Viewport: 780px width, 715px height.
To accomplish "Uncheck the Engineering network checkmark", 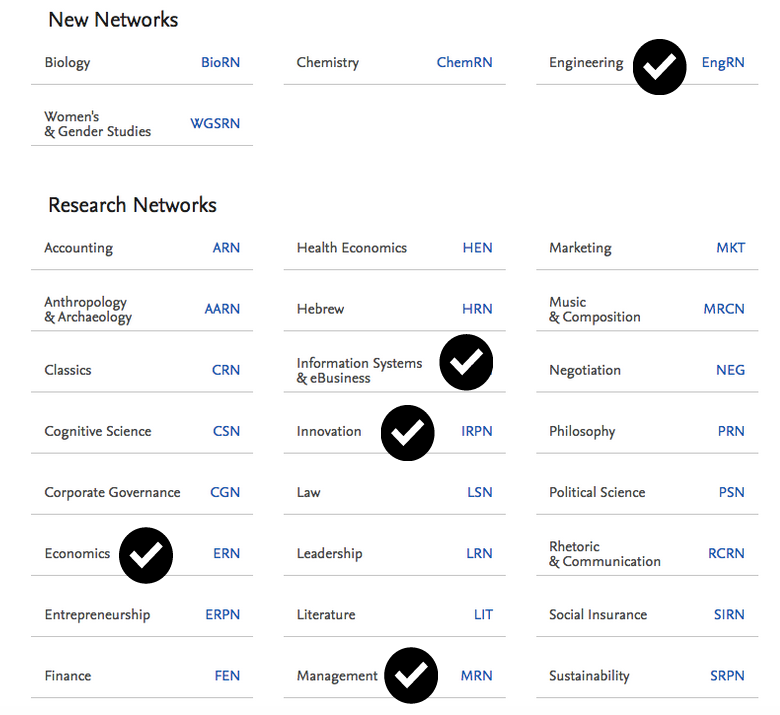I will click(659, 67).
